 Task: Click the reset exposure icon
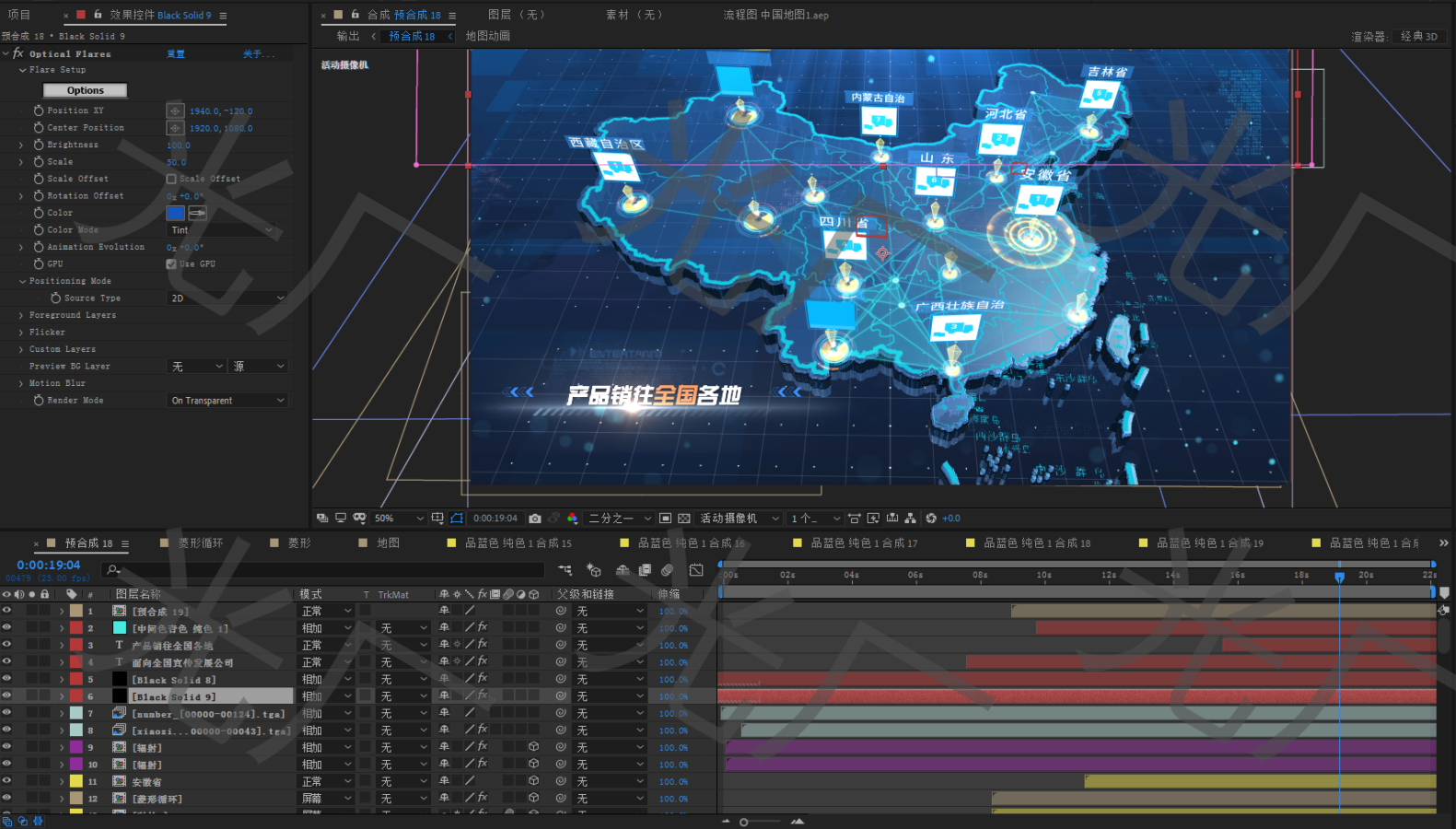(931, 519)
